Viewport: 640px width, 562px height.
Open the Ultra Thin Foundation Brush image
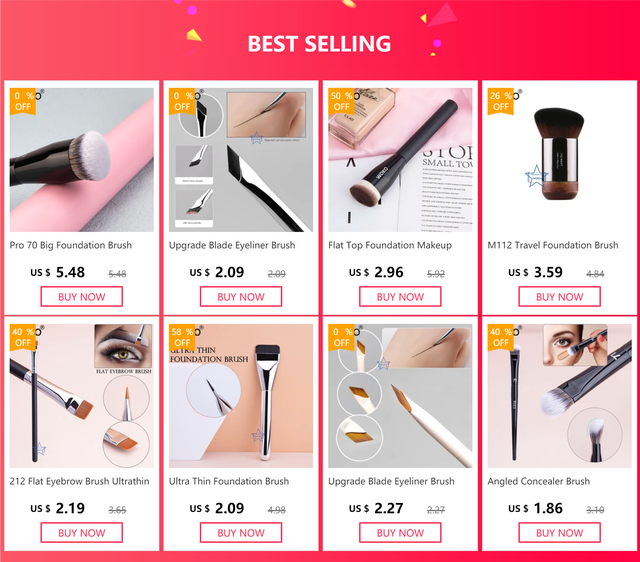pos(241,396)
